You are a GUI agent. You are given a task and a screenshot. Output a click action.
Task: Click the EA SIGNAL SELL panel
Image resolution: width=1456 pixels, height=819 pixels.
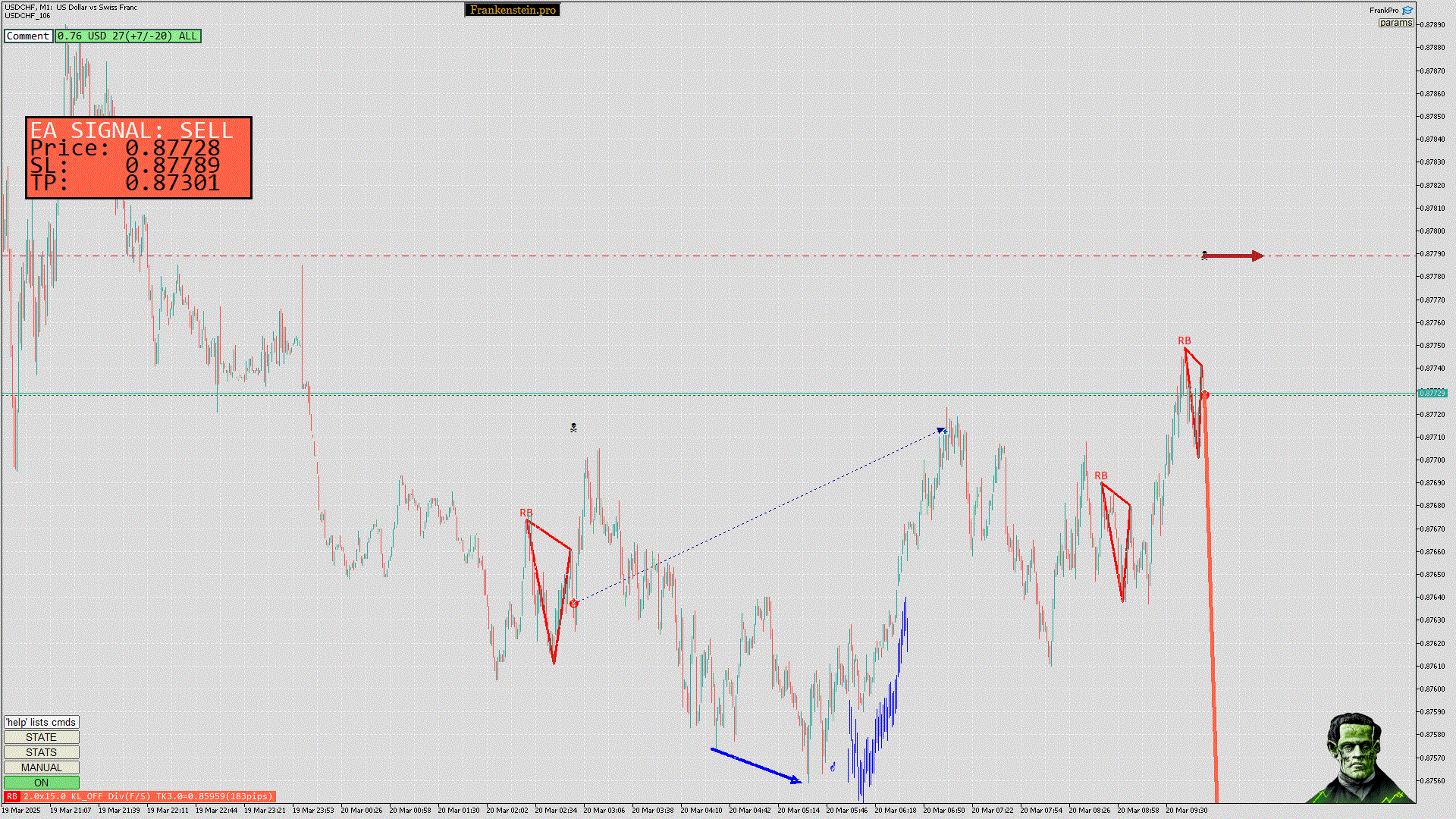[x=138, y=158]
